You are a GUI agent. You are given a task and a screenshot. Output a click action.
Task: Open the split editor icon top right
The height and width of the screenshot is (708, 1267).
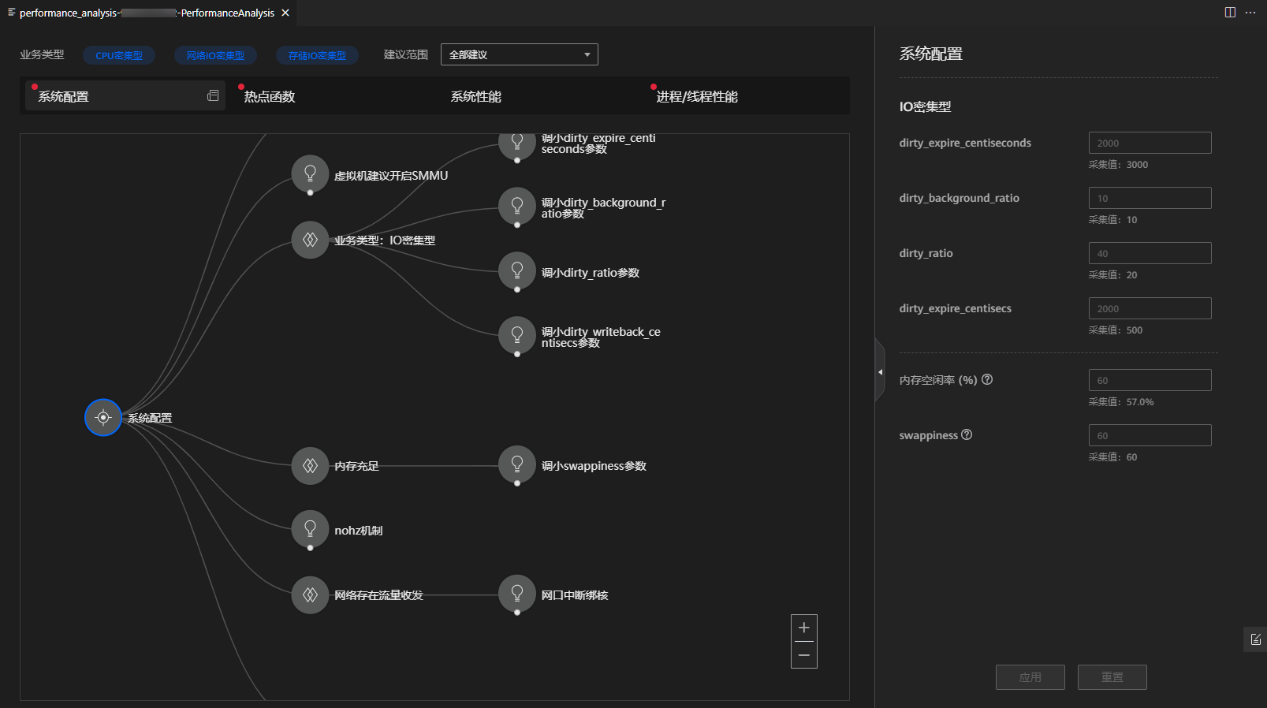coord(1229,12)
